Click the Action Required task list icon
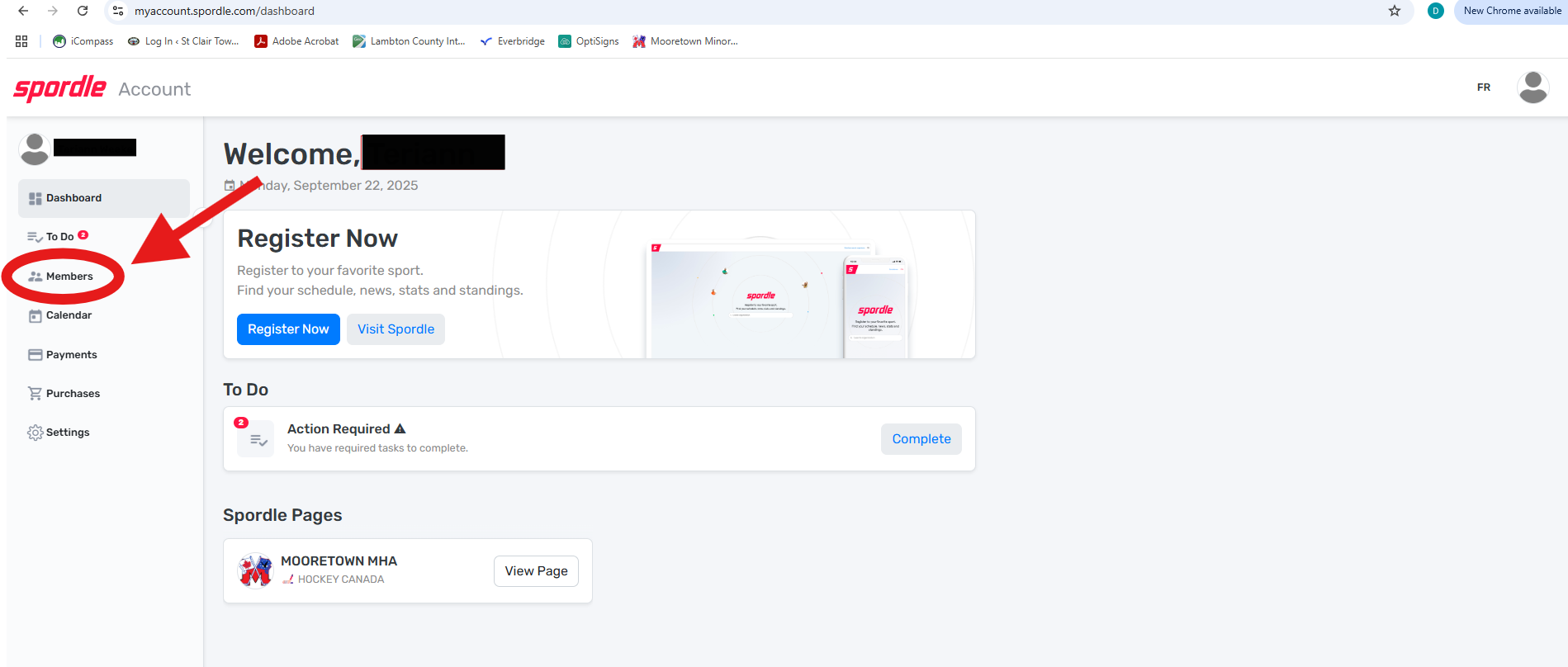Screen dimensions: 1568x667 click(x=258, y=440)
